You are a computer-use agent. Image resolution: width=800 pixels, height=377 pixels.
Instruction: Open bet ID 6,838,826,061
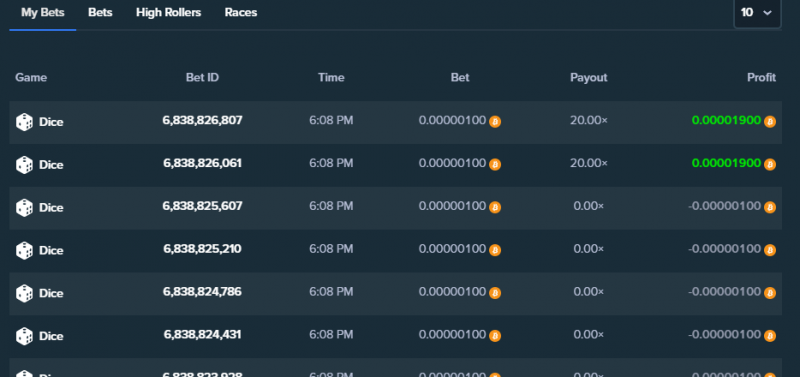[x=203, y=163]
